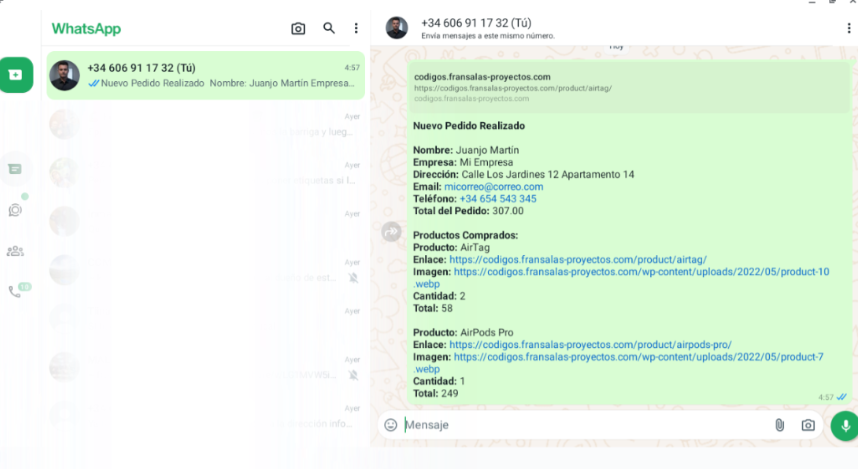The width and height of the screenshot is (858, 469).
Task: Open the Calls sidebar icon
Action: pyautogui.click(x=15, y=292)
